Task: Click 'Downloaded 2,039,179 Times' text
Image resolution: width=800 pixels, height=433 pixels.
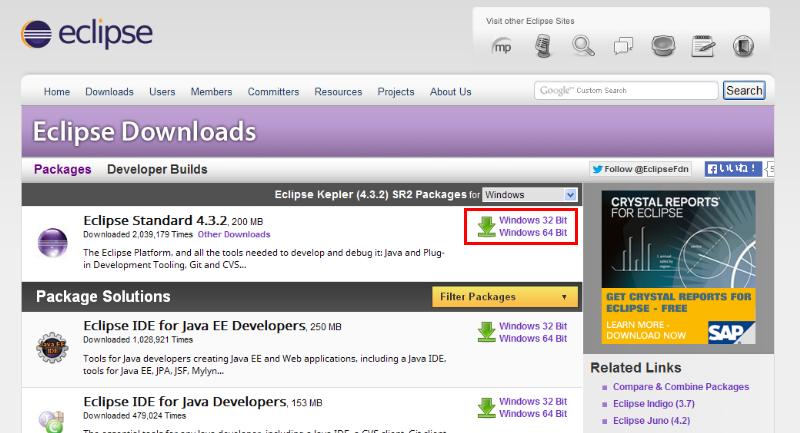Action: click(x=138, y=235)
